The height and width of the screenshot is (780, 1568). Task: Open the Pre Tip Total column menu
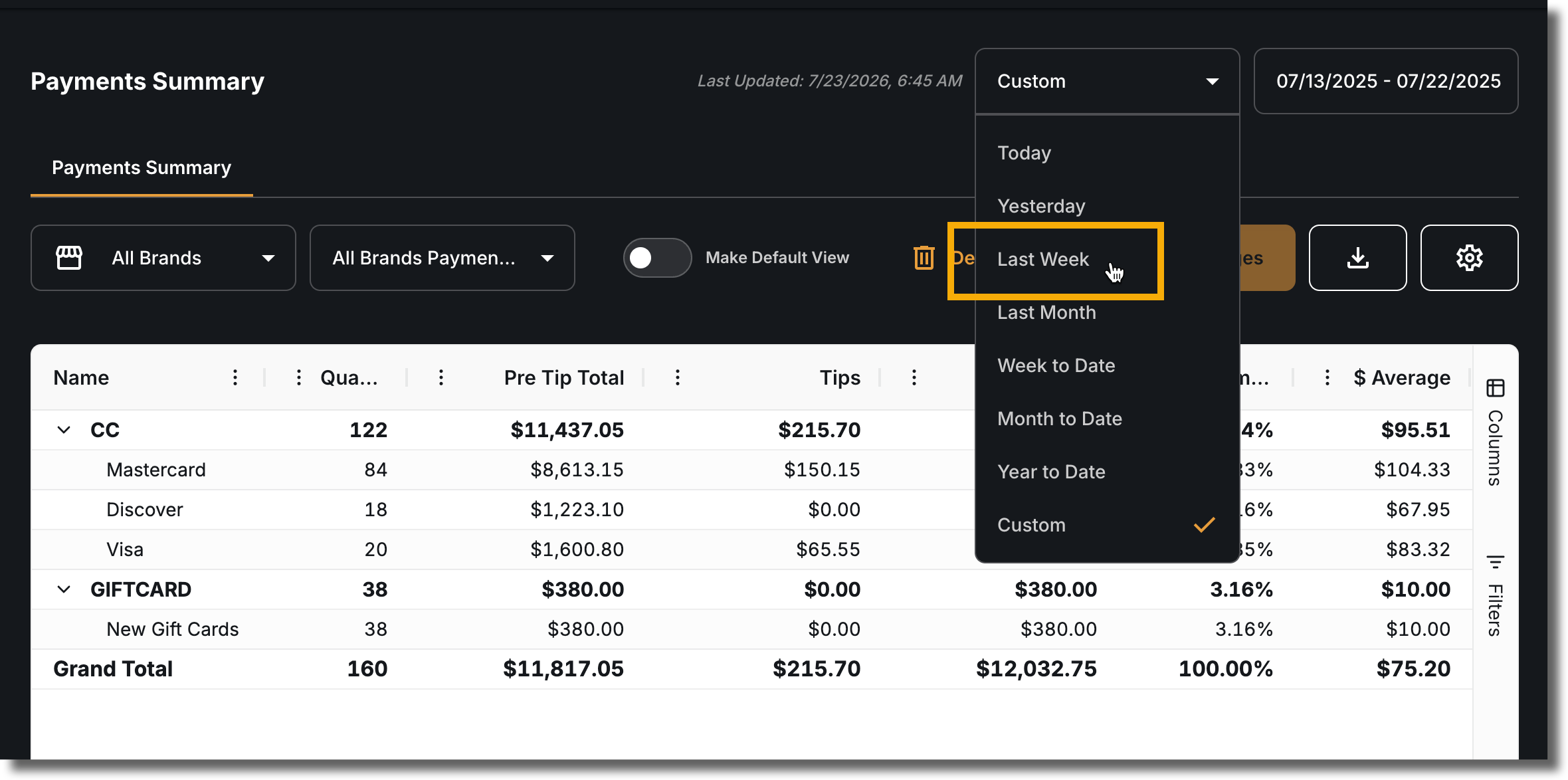pos(441,377)
